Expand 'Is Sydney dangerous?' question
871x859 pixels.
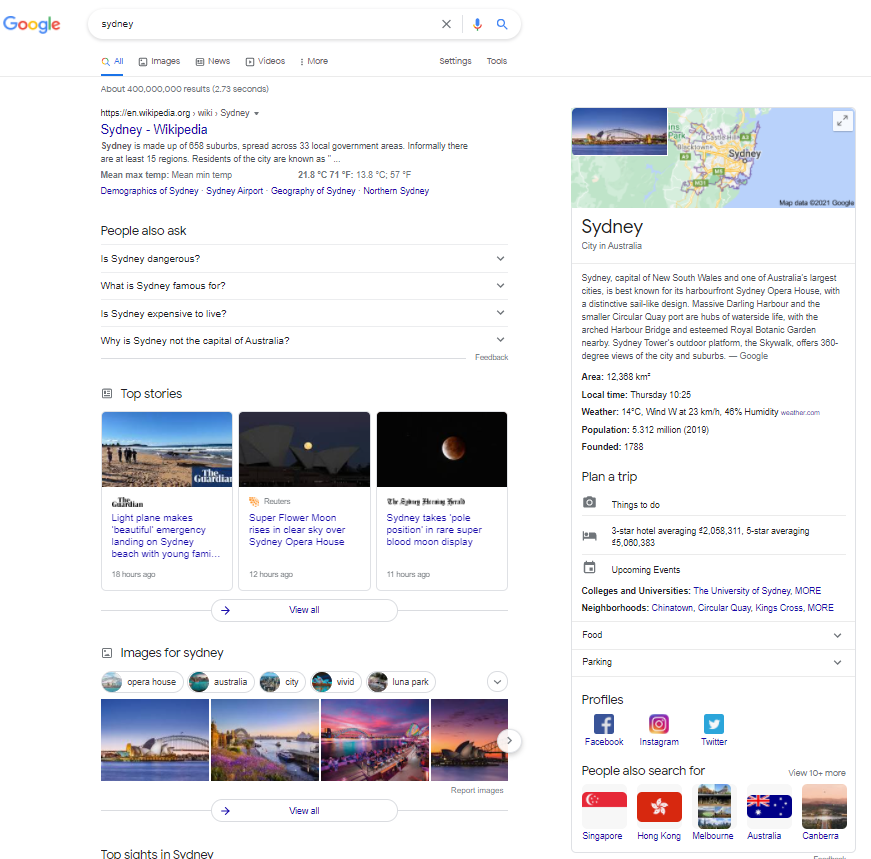(x=304, y=259)
